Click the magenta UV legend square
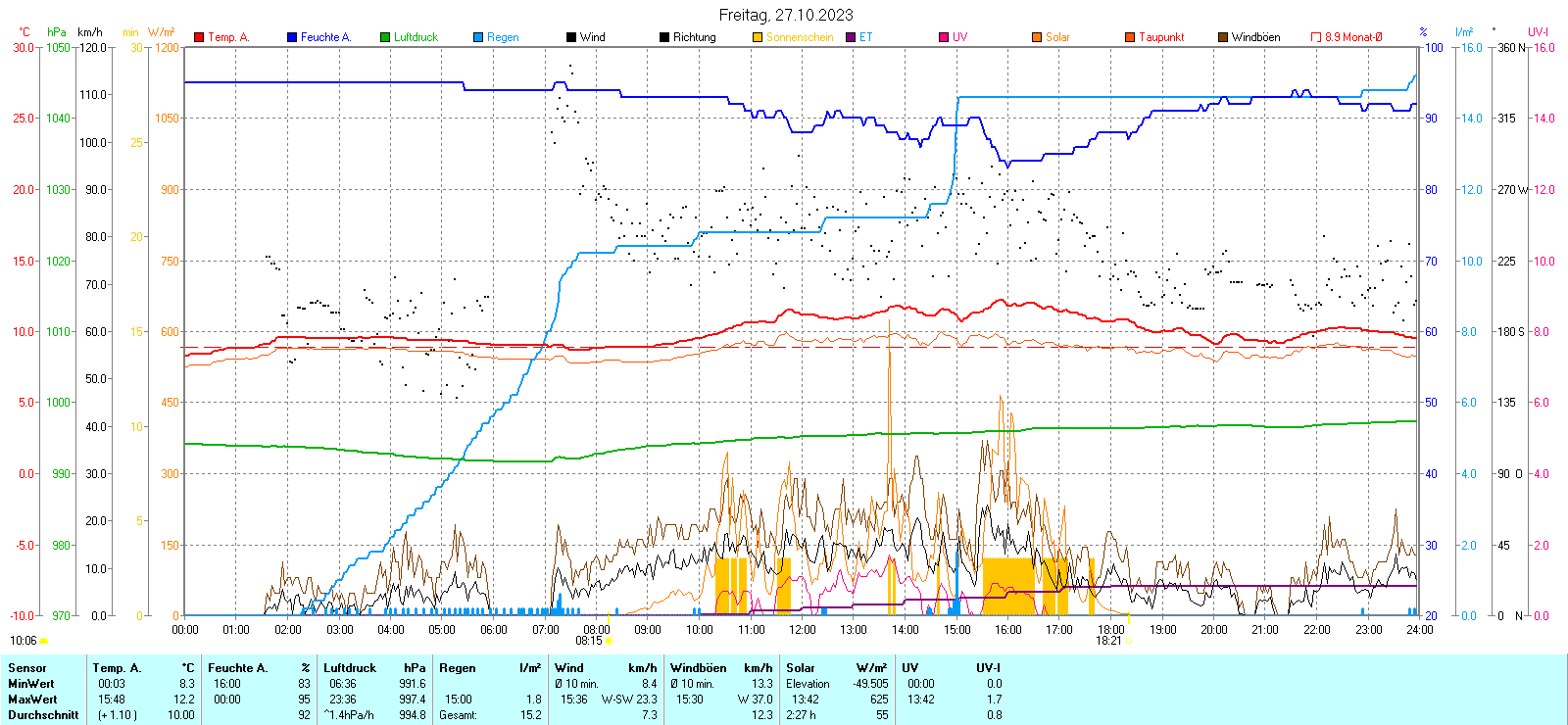Viewport: 1568px width, 725px height. point(944,37)
